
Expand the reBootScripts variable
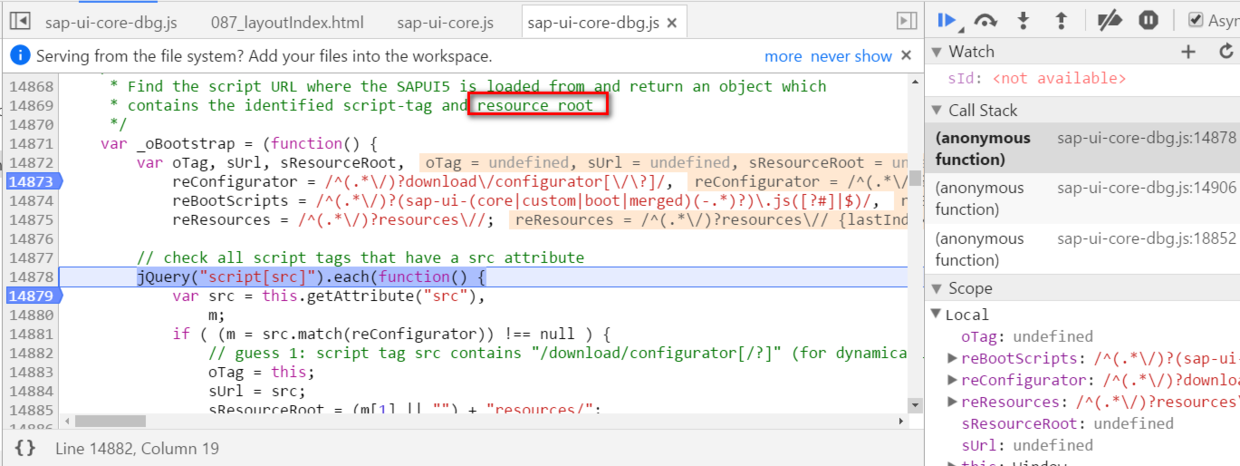(953, 358)
